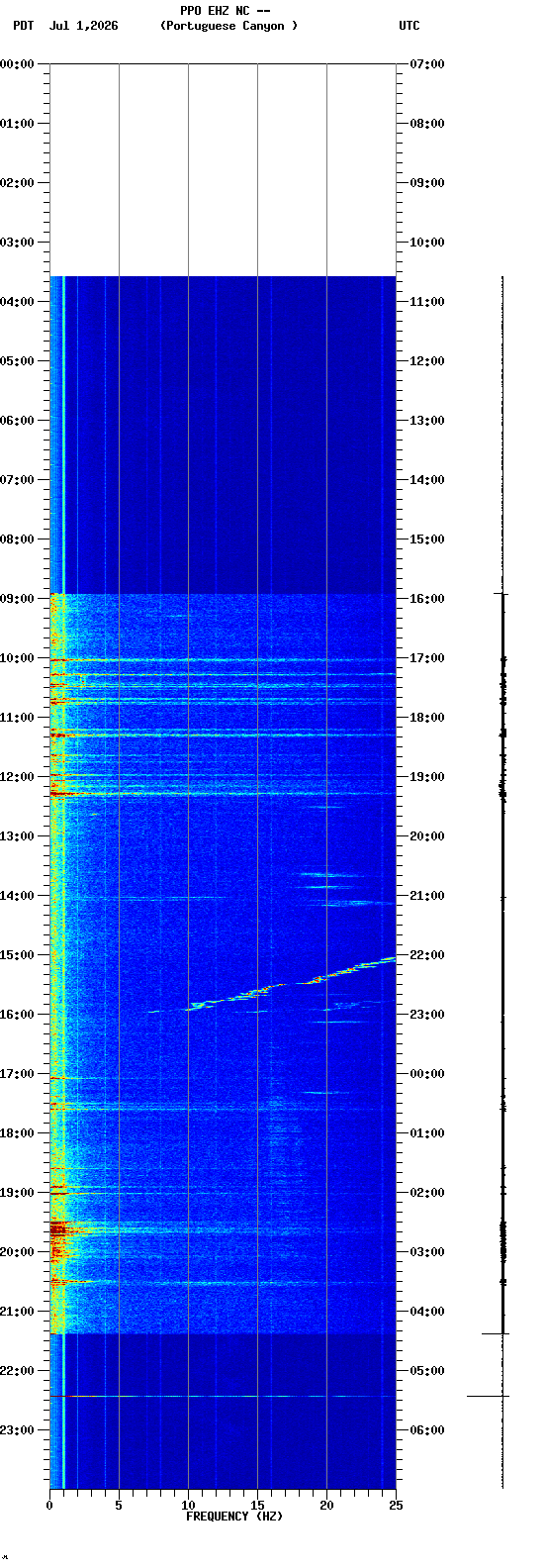Click the thin horizontal event line near 22:25 PDT
The width and height of the screenshot is (546, 1568).
(223, 1396)
